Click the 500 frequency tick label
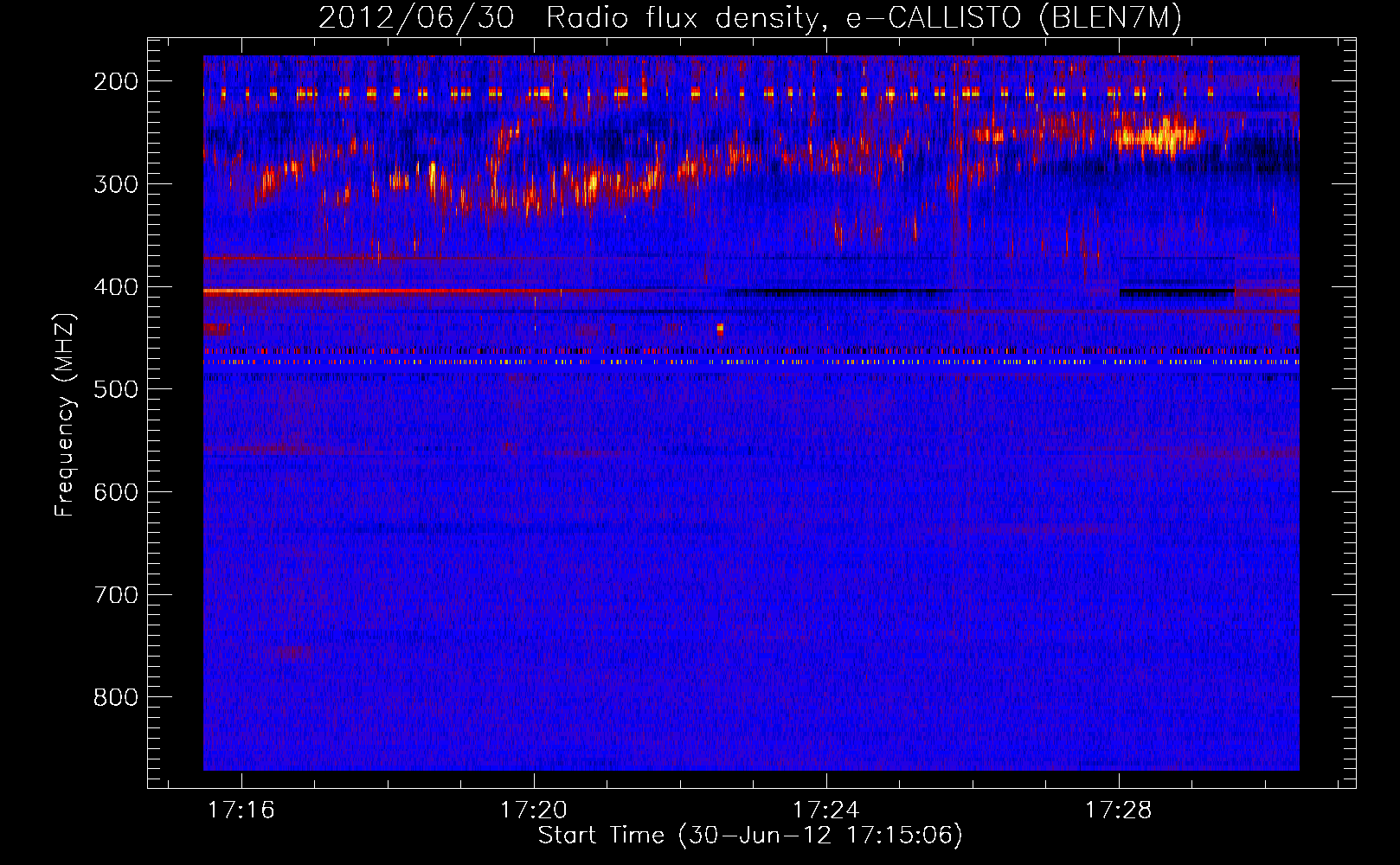The width and height of the screenshot is (1400, 865). (x=115, y=389)
